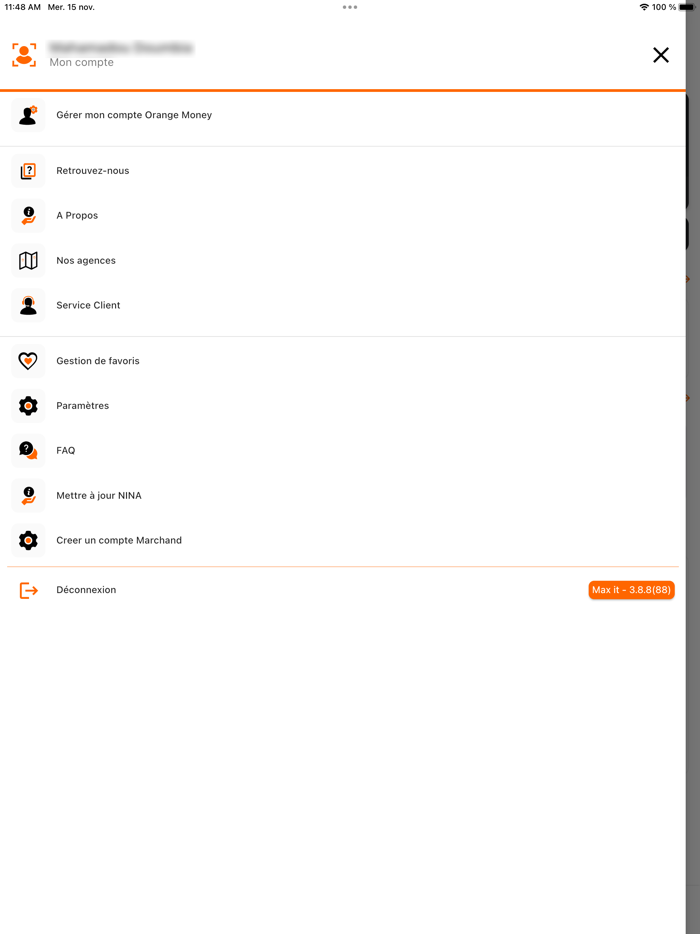Click the Nos agences map icon
Screen dimensions: 700x934
coord(28,260)
